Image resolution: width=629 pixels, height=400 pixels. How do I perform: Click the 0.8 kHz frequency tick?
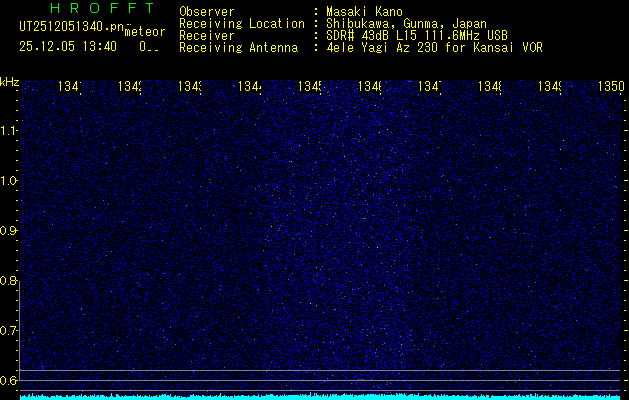(9, 280)
